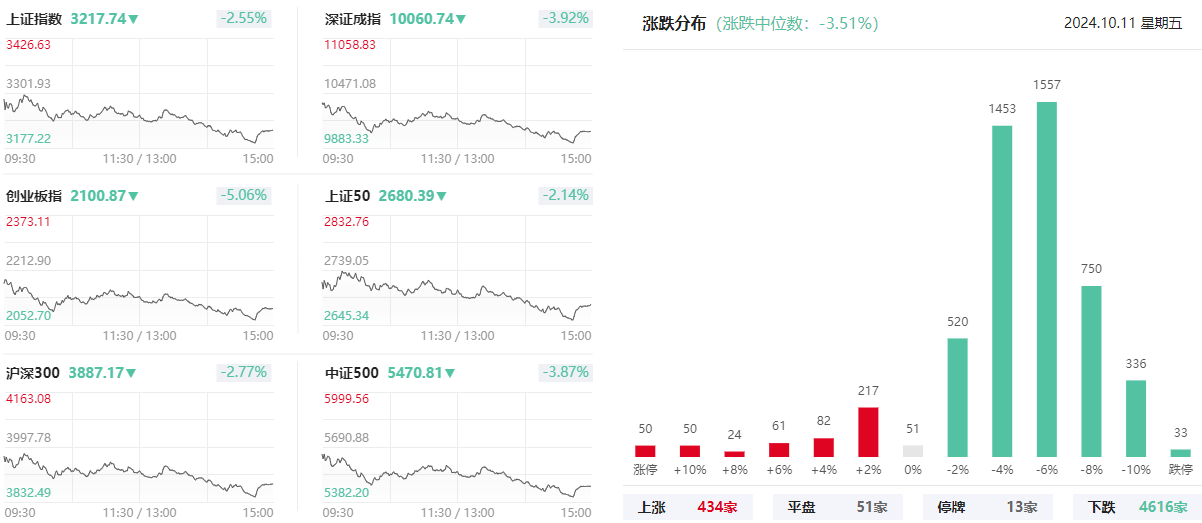Click the 上证50 down triangle icon
1202x523 pixels.
point(441,196)
